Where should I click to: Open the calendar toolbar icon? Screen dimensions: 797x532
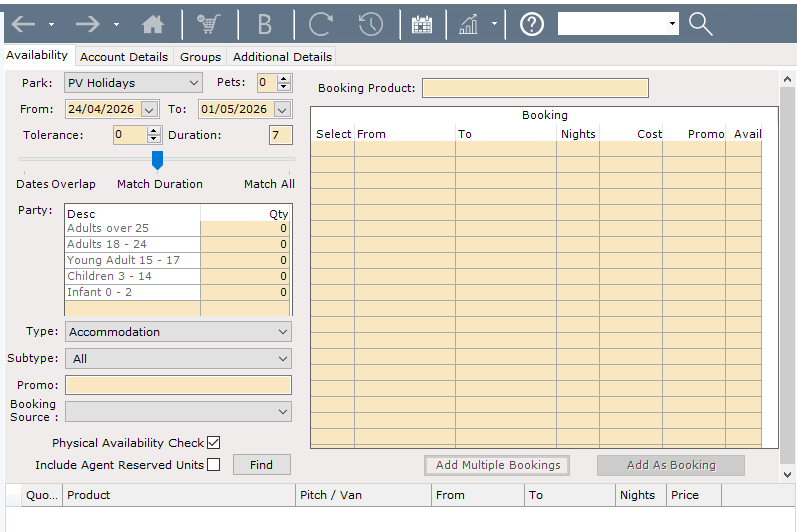coord(422,24)
